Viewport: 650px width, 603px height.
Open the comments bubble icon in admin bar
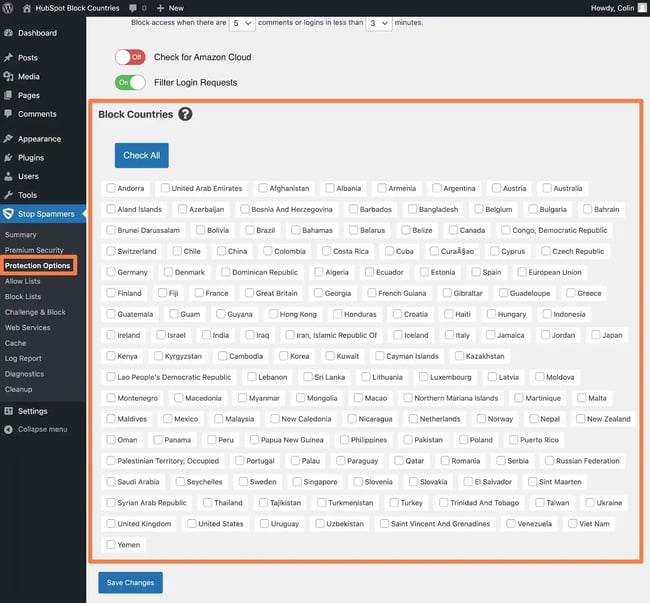[133, 8]
